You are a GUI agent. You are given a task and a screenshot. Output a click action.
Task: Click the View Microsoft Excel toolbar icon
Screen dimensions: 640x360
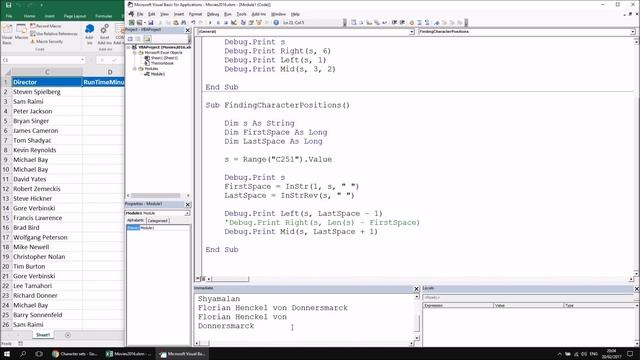click(x=131, y=22)
